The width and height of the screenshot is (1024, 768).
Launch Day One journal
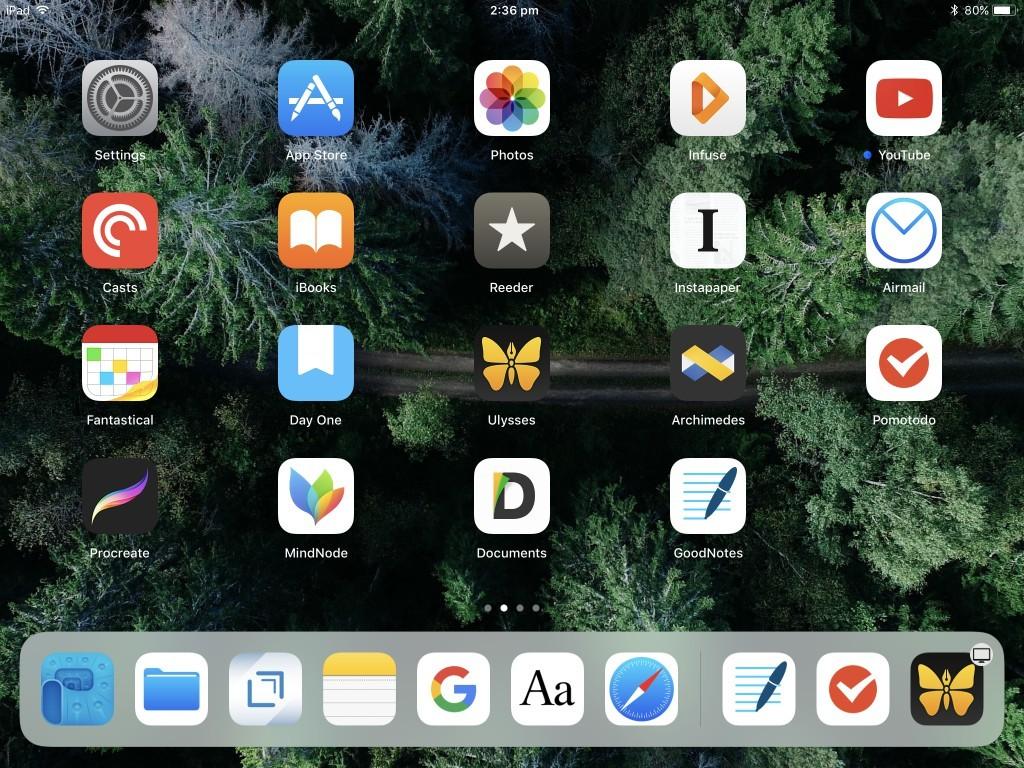click(315, 363)
